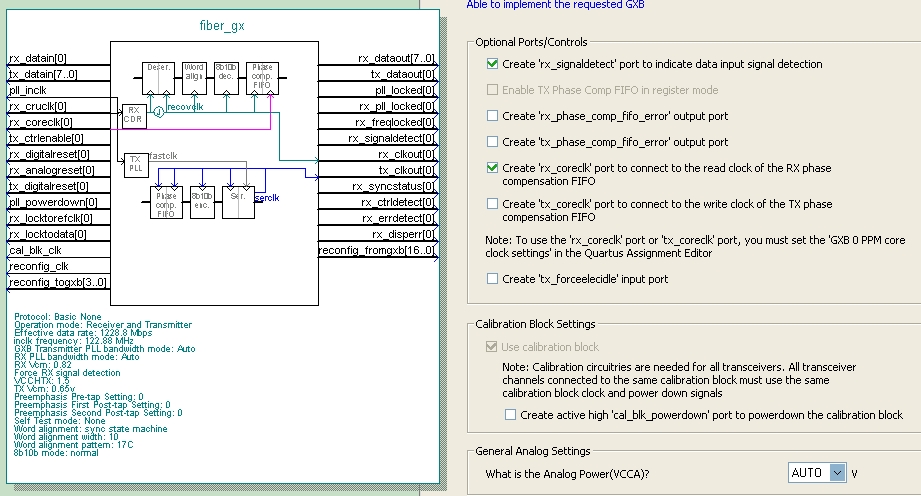
Task: Click the receiver Phase comp. FIFO block
Action: pyautogui.click(x=262, y=78)
